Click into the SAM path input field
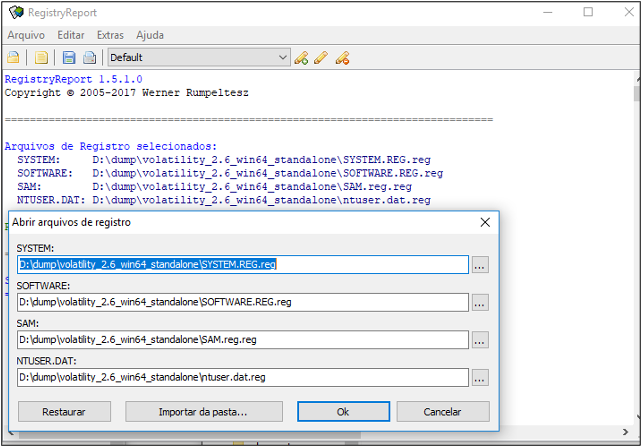The image size is (642, 446). (243, 340)
